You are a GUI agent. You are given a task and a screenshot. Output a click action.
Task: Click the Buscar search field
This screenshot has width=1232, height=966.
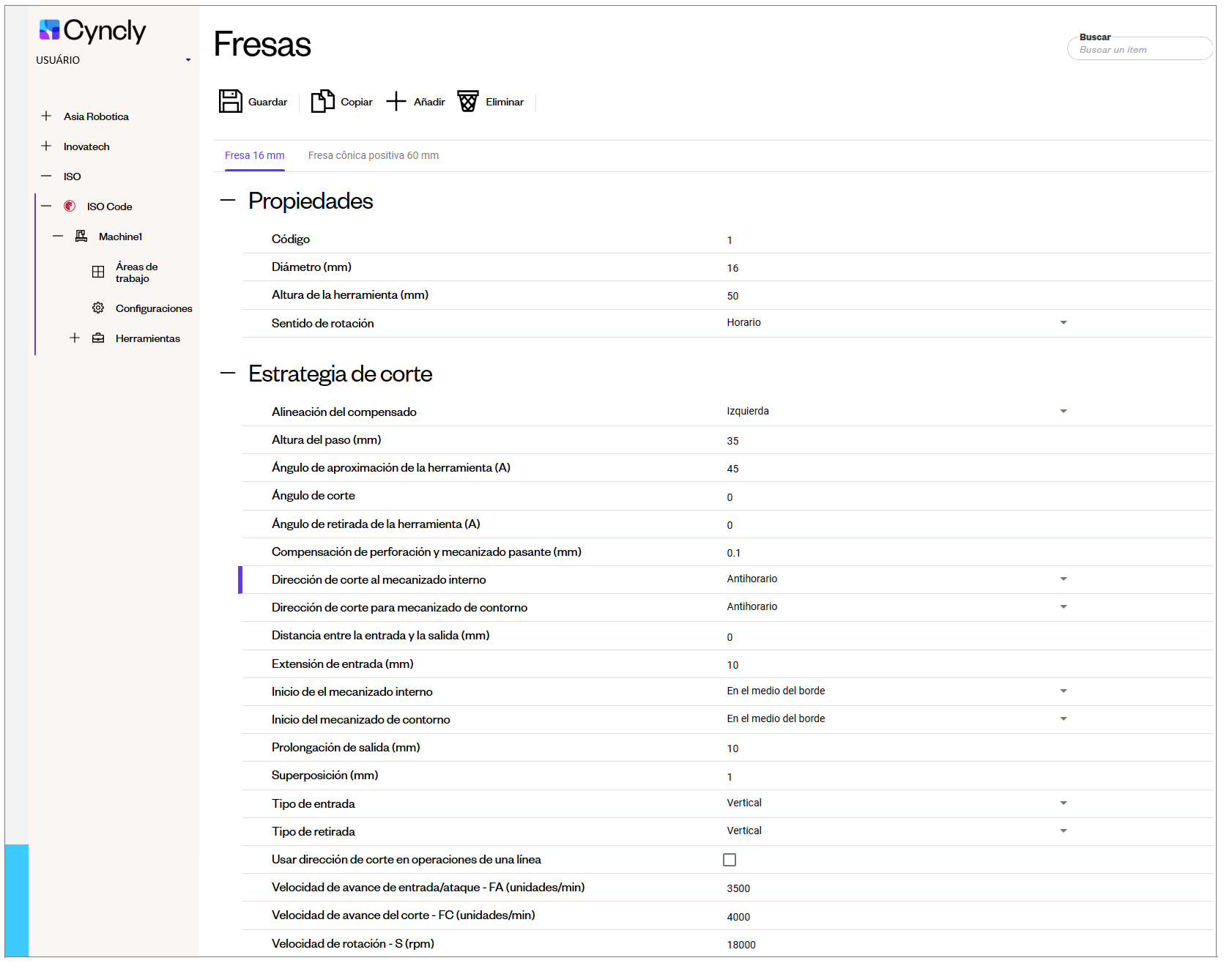click(1139, 50)
